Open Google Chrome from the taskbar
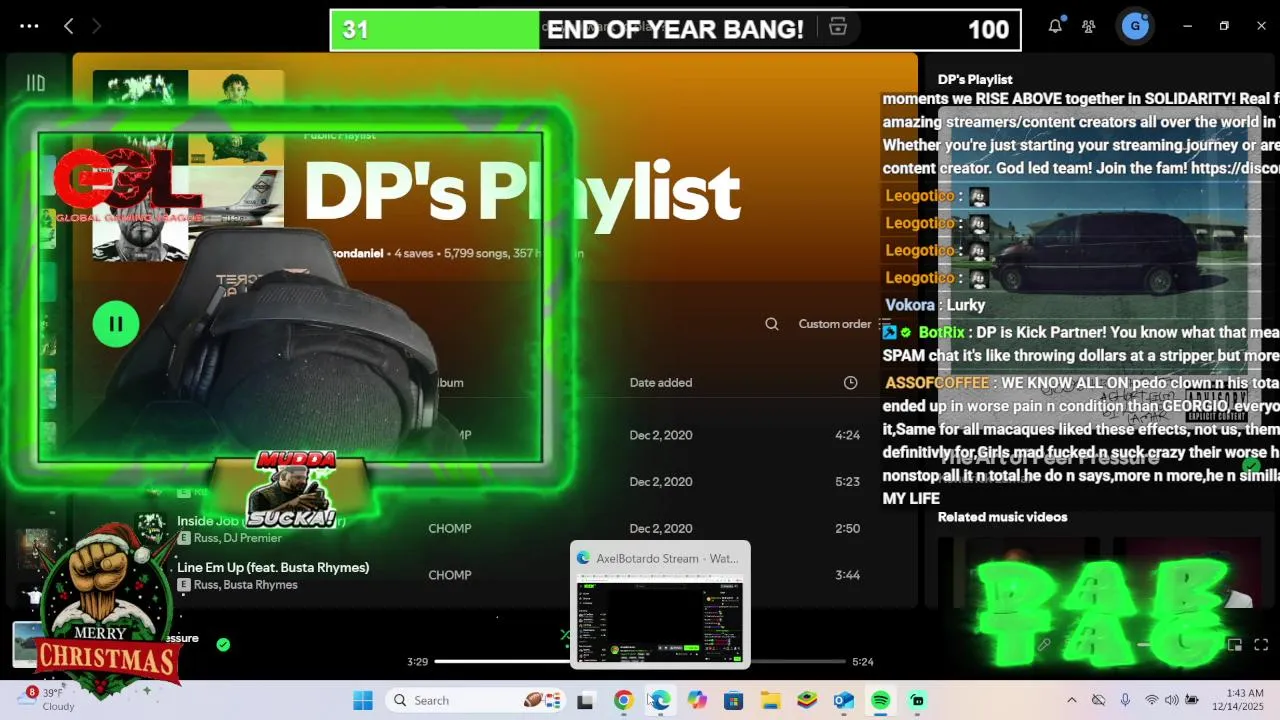 623,700
